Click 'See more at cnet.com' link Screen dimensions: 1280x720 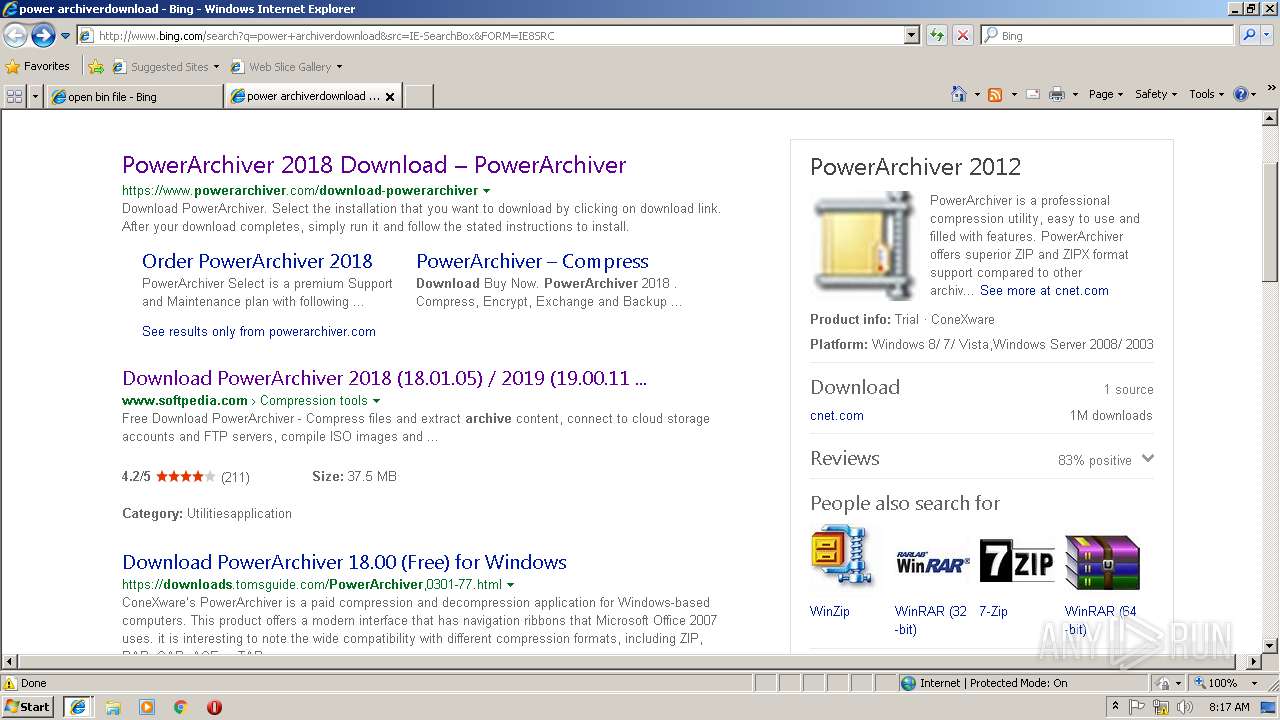tap(1044, 290)
